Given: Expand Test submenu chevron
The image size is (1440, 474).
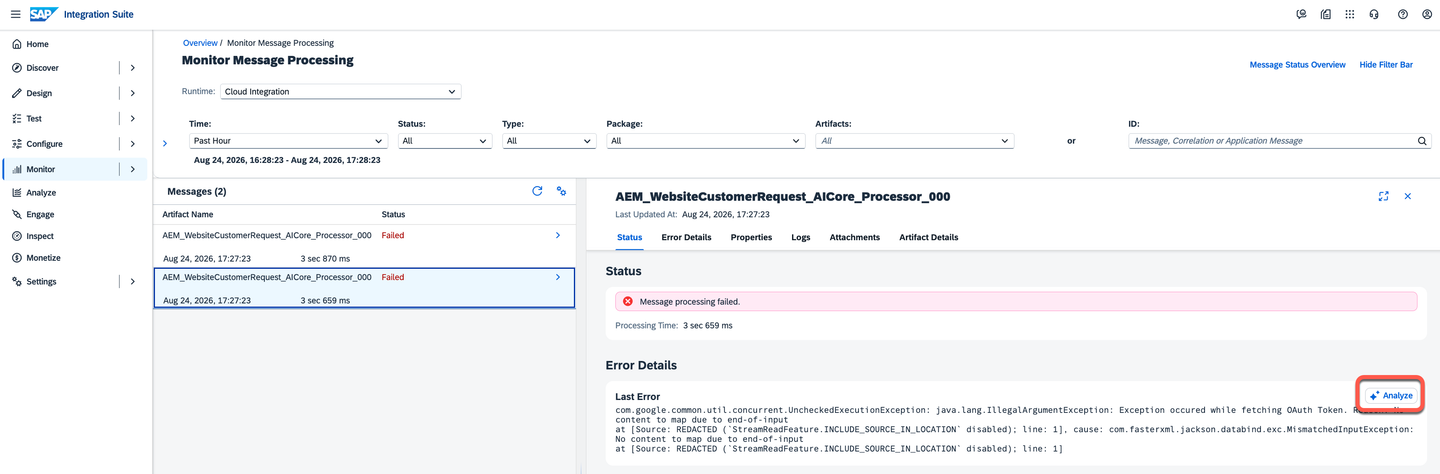Looking at the screenshot, I should pos(133,118).
